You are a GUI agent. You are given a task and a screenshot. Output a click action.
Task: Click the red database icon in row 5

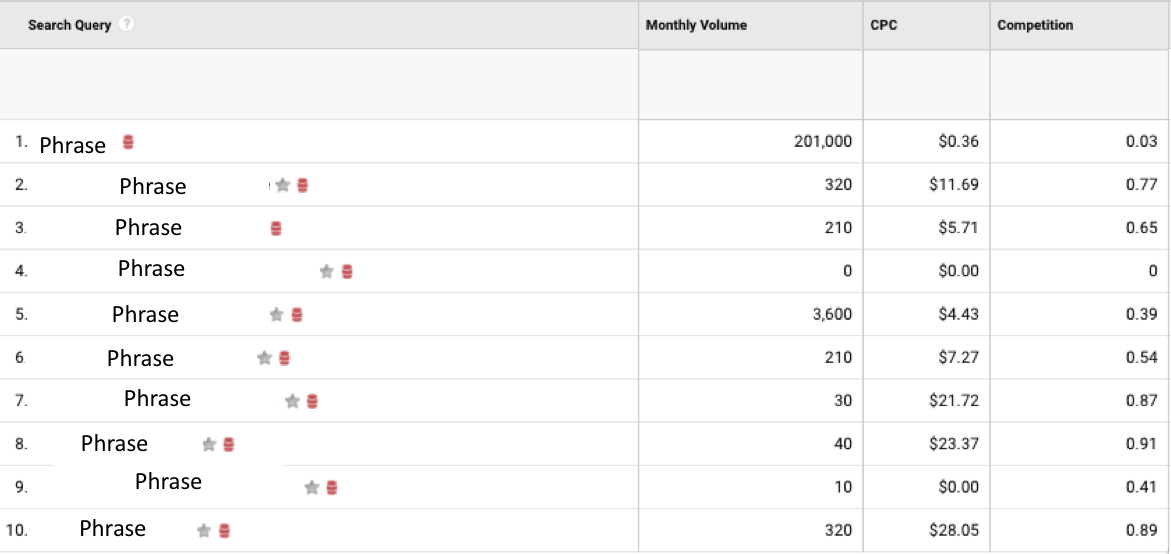(x=297, y=315)
